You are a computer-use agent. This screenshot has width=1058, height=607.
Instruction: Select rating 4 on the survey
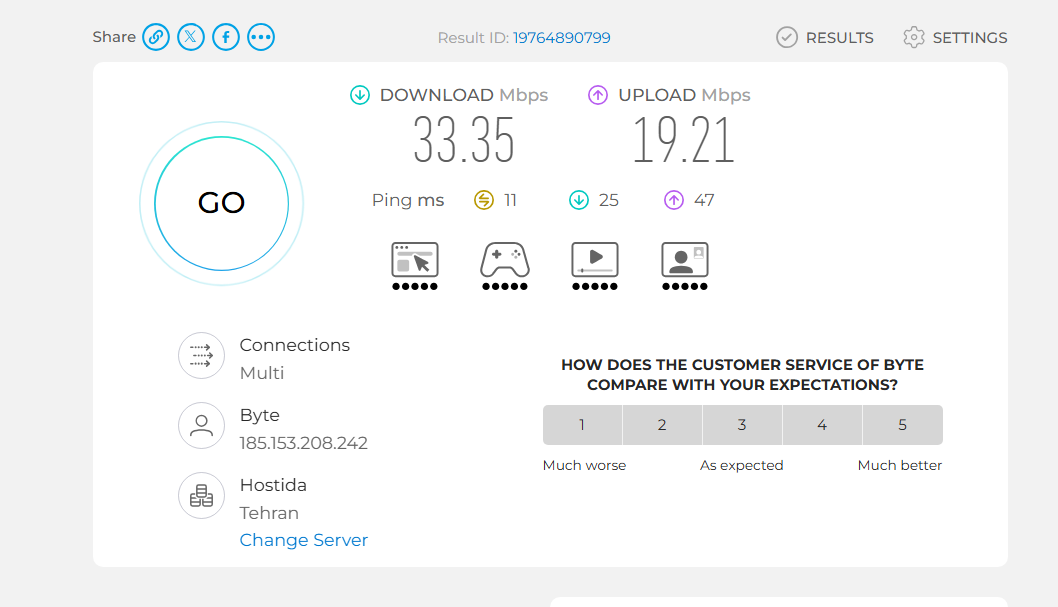click(823, 425)
